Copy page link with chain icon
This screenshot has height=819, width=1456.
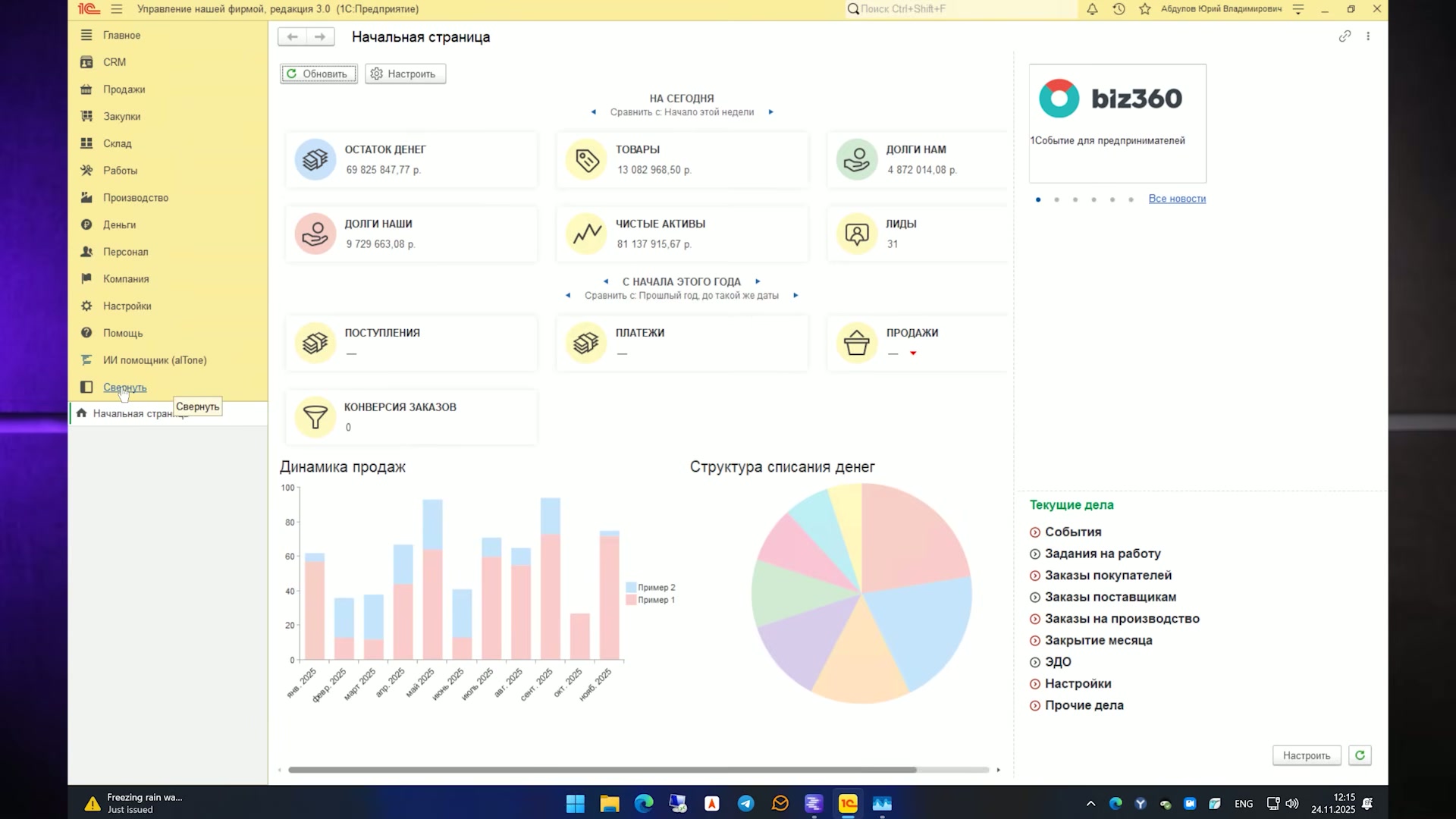(x=1345, y=36)
